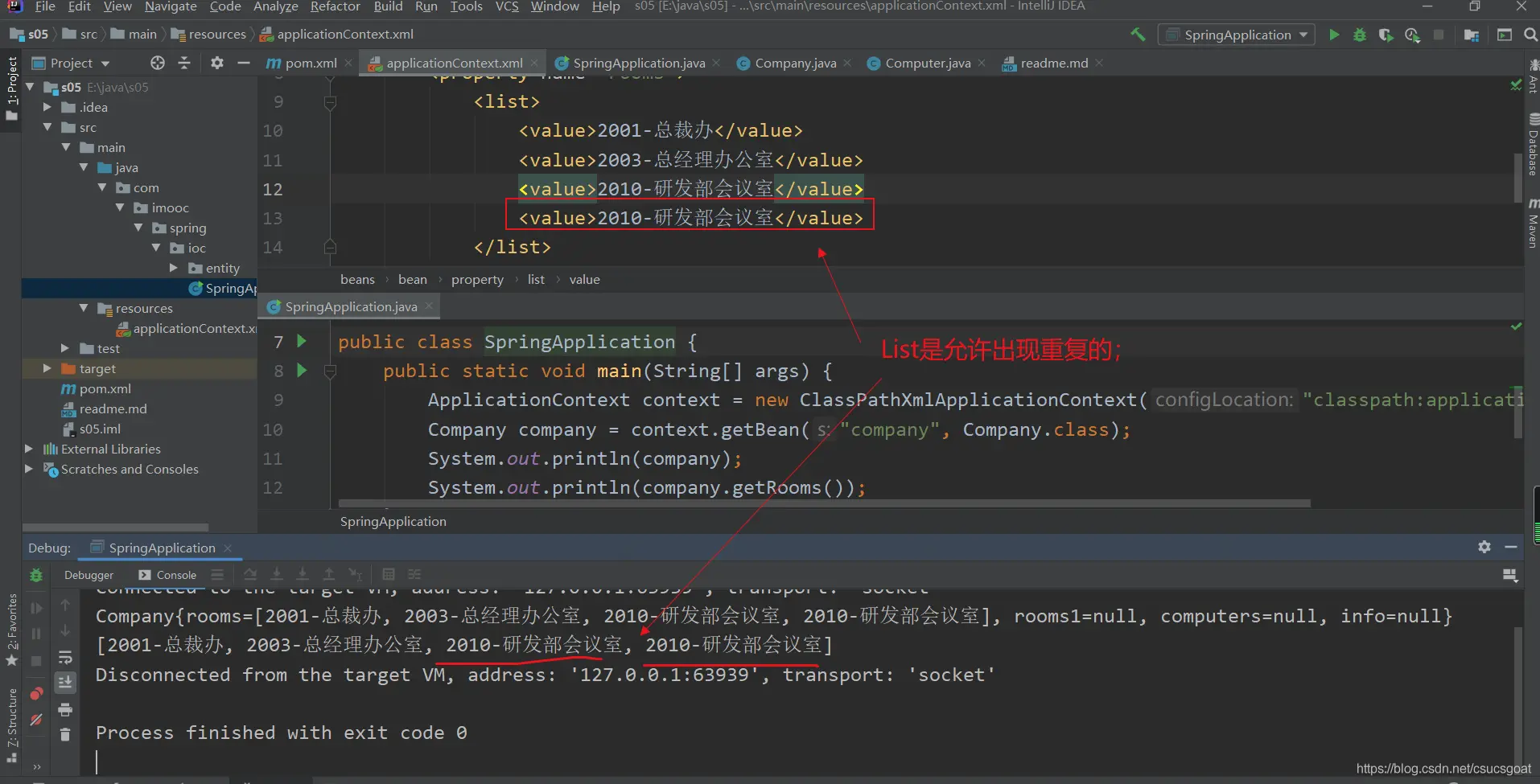Click the 'property' breadcrumb in XML editor

[x=477, y=279]
